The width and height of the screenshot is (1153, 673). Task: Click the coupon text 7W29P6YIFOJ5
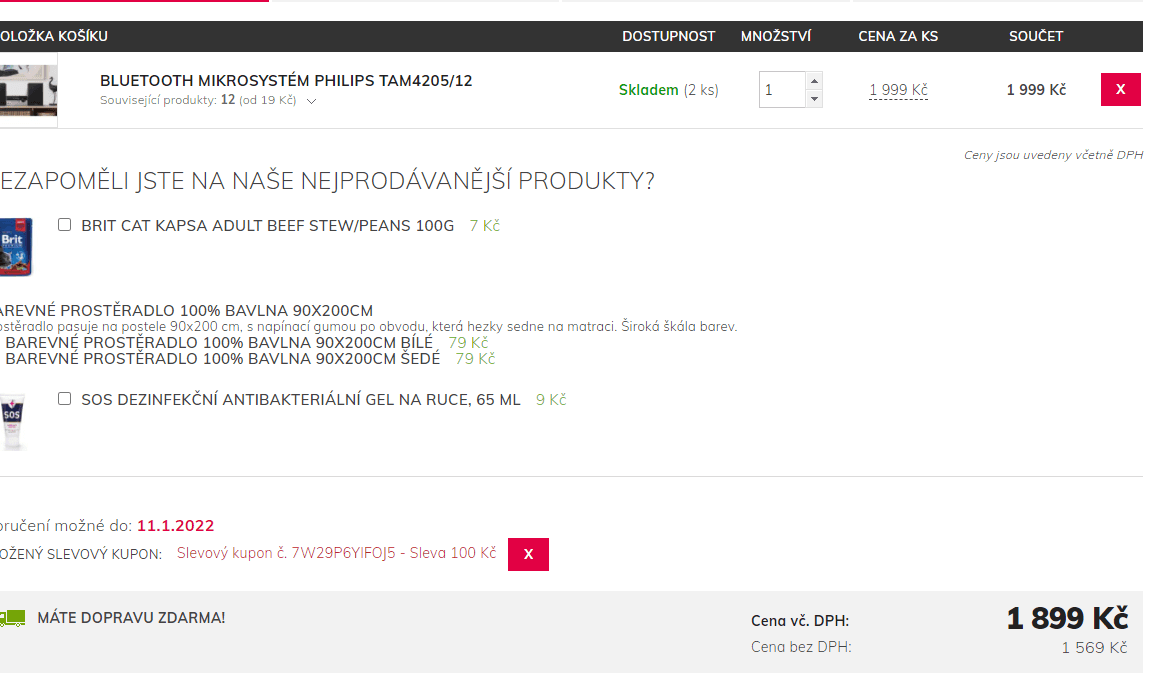pyautogui.click(x=336, y=553)
